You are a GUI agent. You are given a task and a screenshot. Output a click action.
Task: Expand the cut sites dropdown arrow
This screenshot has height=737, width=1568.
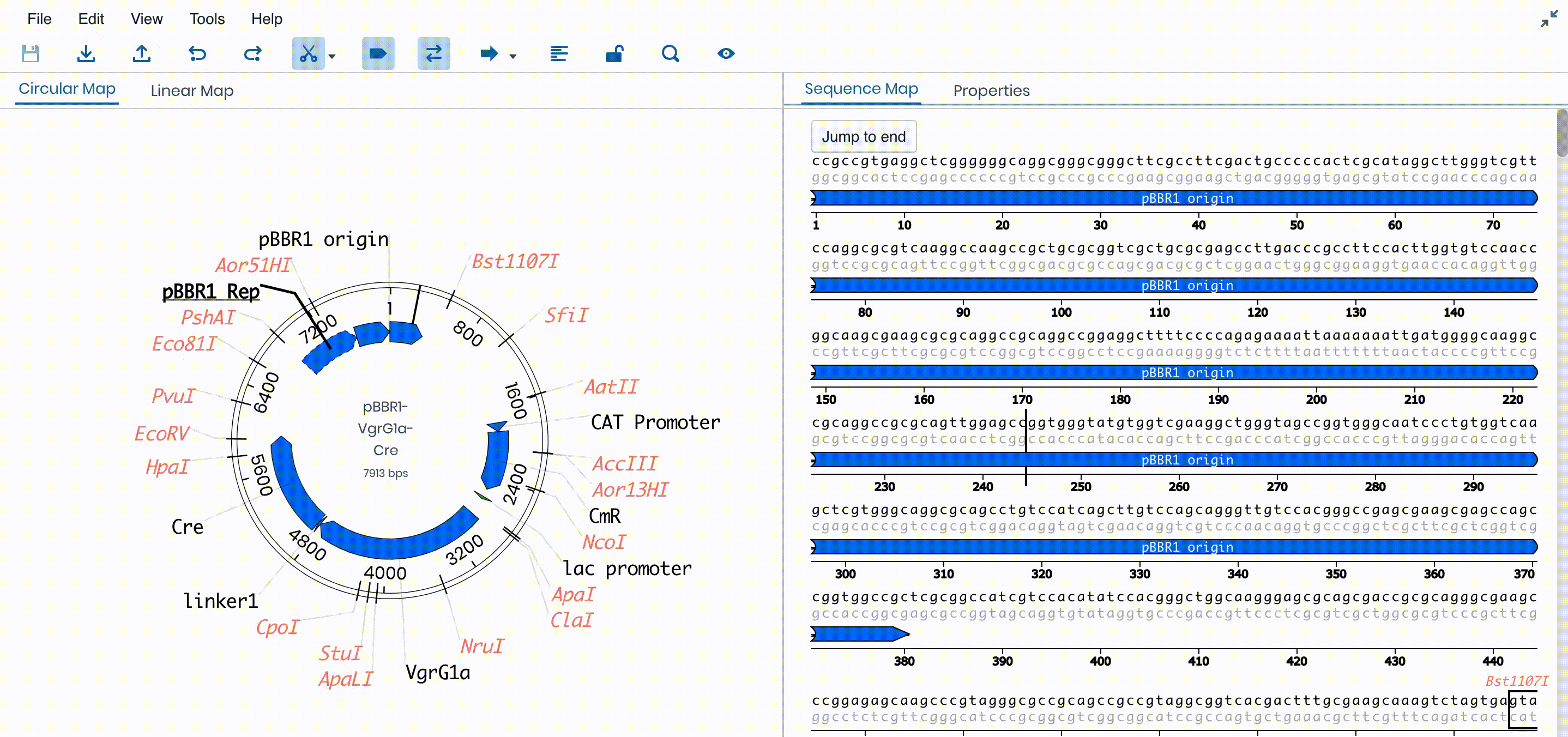point(333,56)
